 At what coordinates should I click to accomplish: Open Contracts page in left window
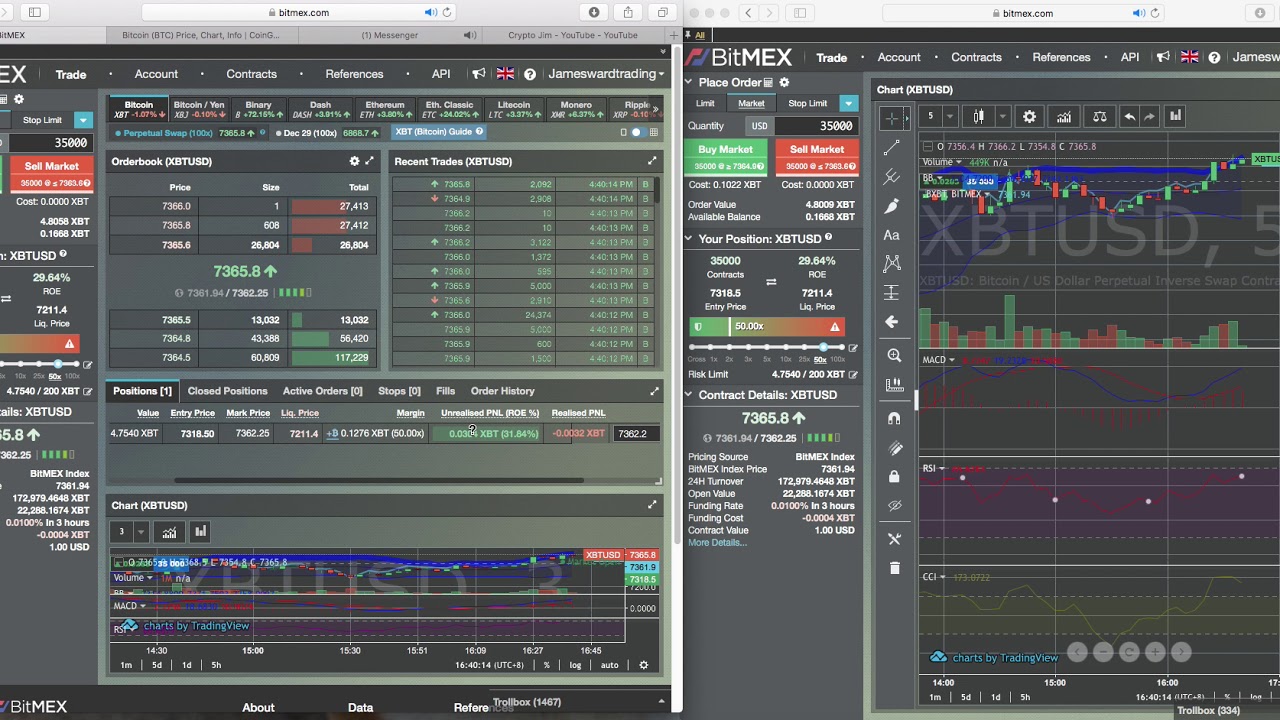251,74
